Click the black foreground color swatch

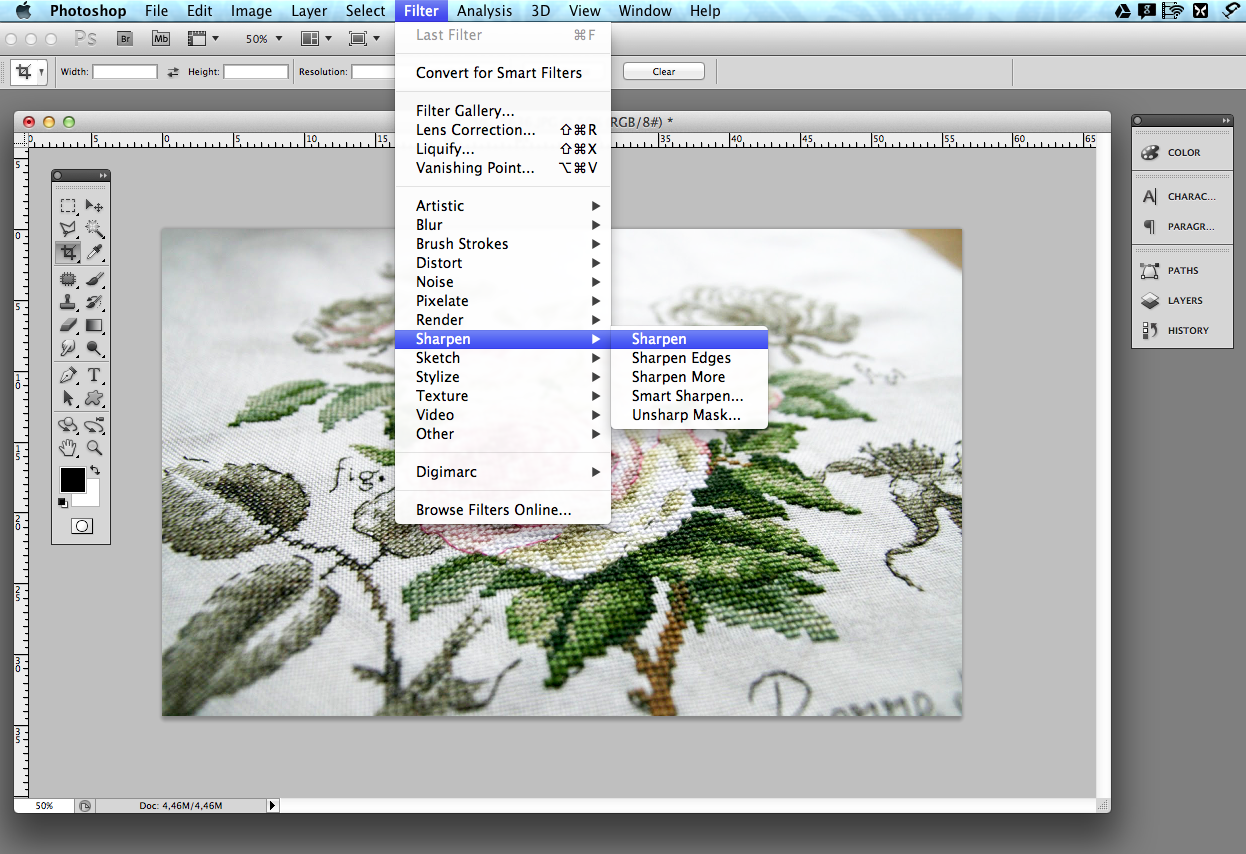(x=72, y=479)
